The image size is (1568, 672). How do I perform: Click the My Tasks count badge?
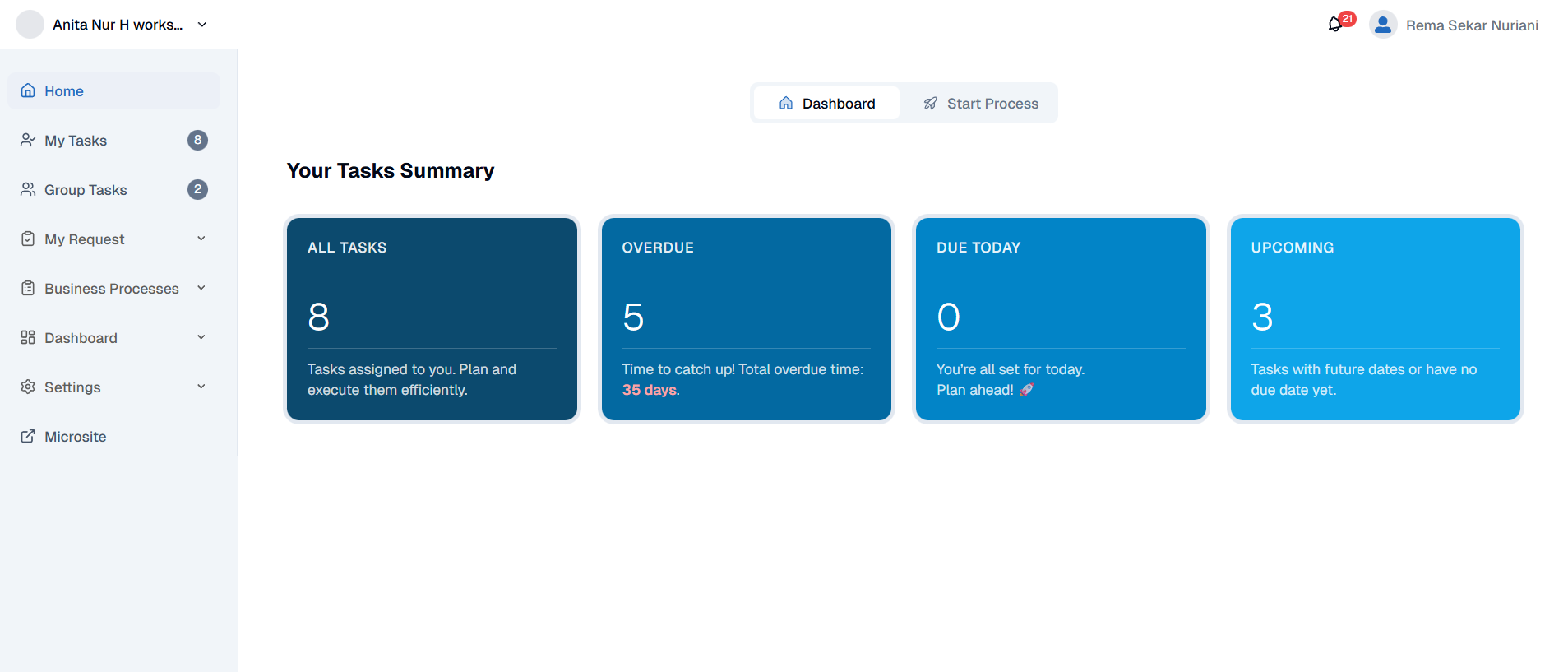click(x=197, y=140)
